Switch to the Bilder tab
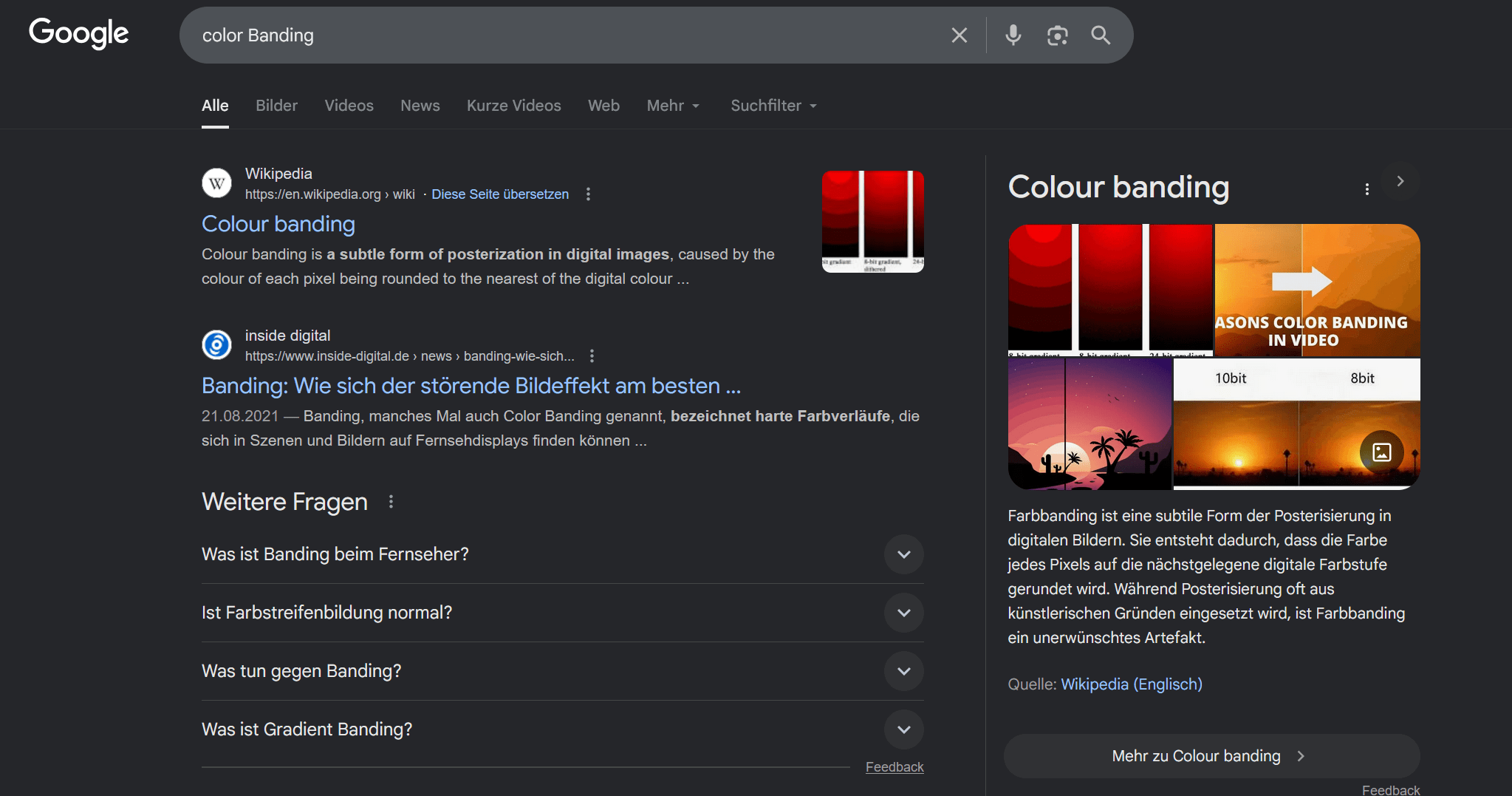 pos(276,106)
